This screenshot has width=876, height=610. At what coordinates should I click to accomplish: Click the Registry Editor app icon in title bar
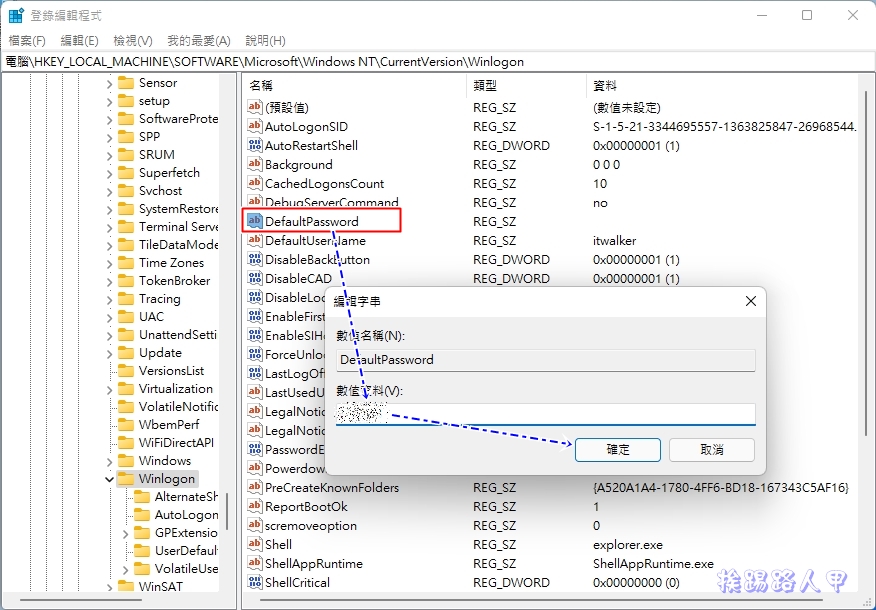coord(16,15)
